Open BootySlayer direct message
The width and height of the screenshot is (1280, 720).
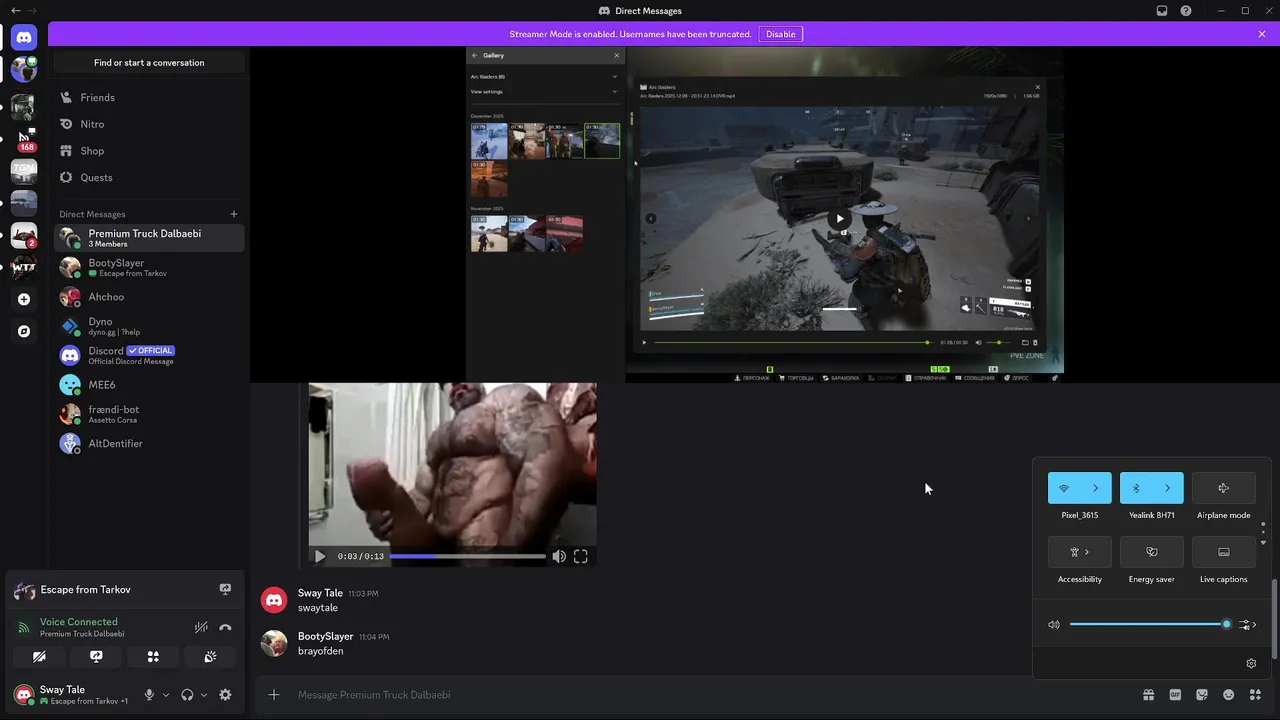pyautogui.click(x=149, y=267)
